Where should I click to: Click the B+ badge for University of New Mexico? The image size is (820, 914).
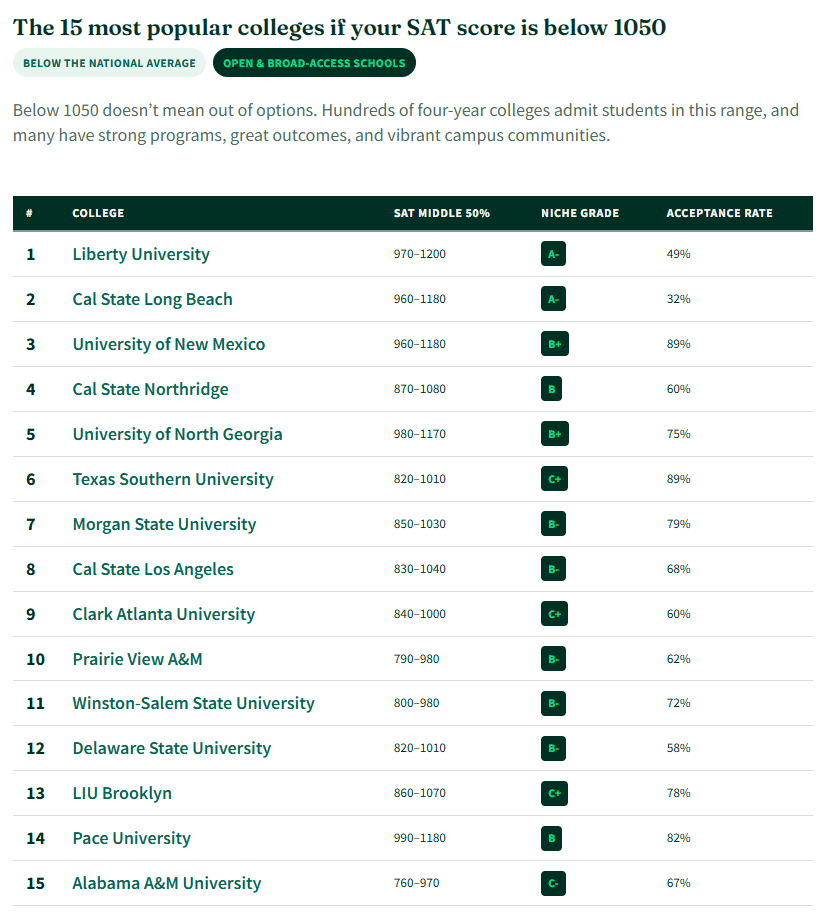pyautogui.click(x=555, y=344)
